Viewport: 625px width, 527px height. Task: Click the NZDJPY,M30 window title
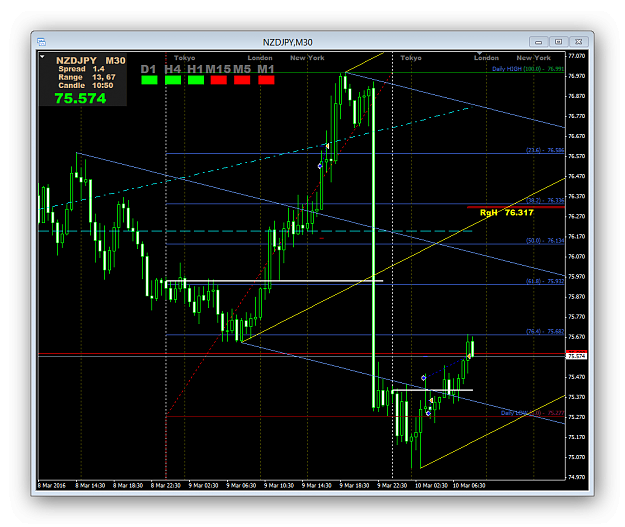(287, 42)
